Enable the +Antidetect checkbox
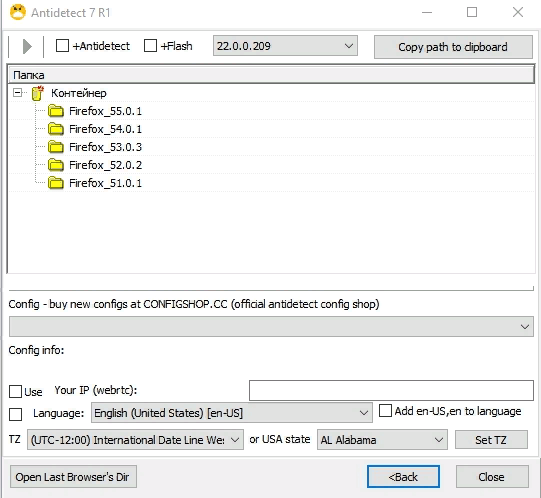The image size is (541, 498). click(62, 46)
